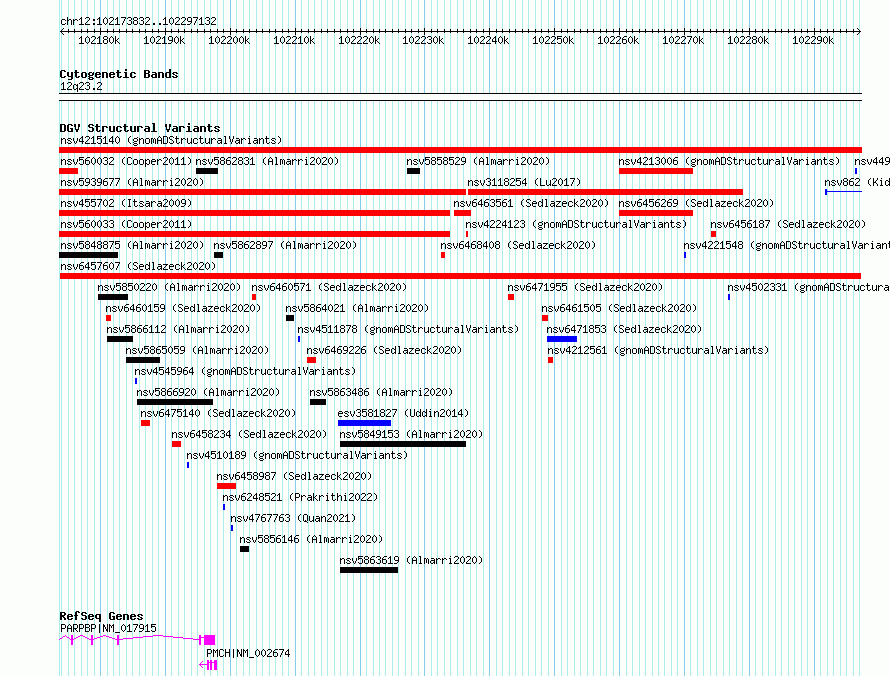Click nsv6457607 (Sedlazeck2020) label
This screenshot has height=676, width=890.
click(138, 266)
